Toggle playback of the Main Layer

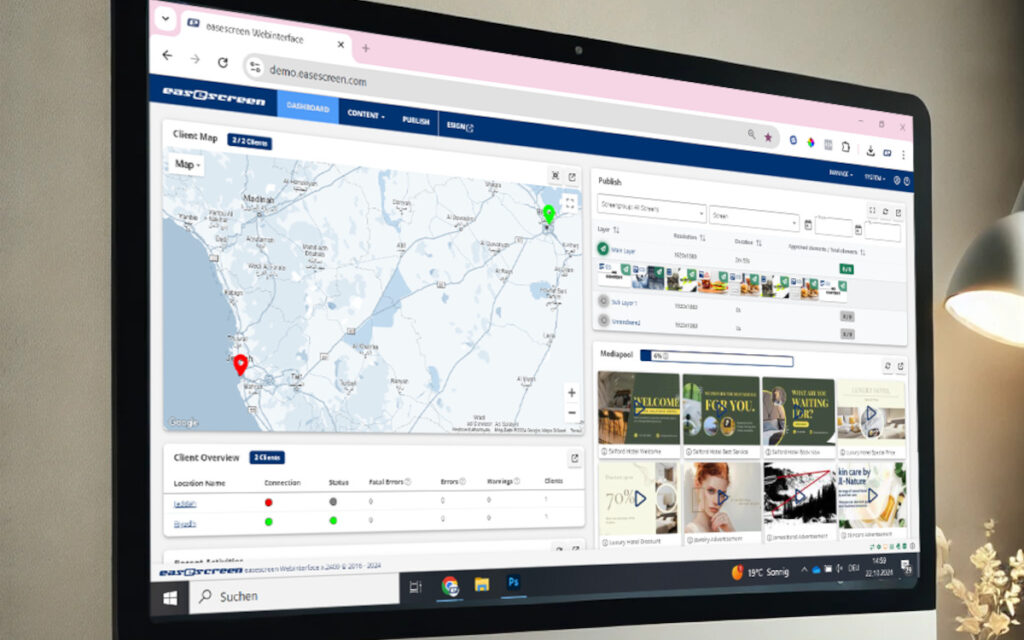pyautogui.click(x=603, y=247)
